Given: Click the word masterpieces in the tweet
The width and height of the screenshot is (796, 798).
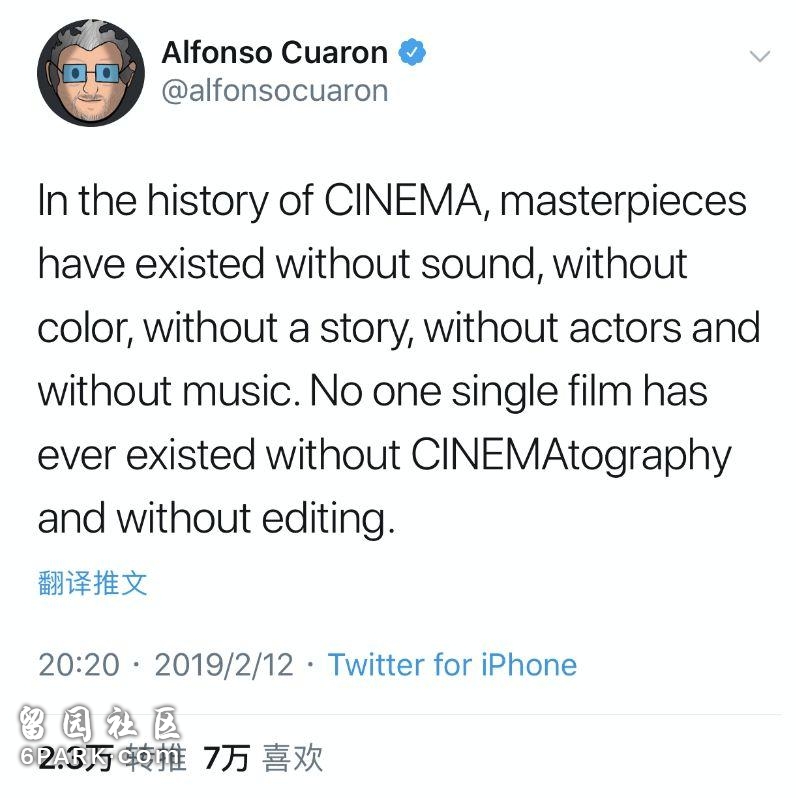Looking at the screenshot, I should 623,201.
